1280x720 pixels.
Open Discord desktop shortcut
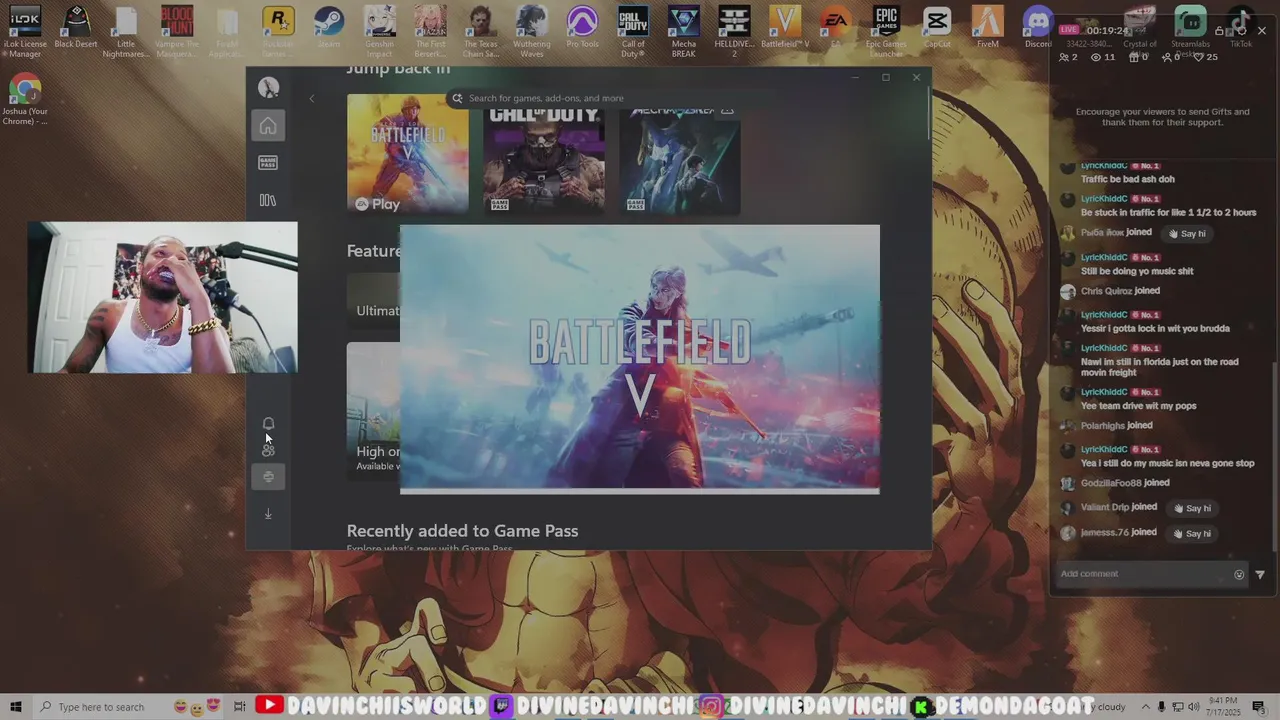pyautogui.click(x=1039, y=28)
